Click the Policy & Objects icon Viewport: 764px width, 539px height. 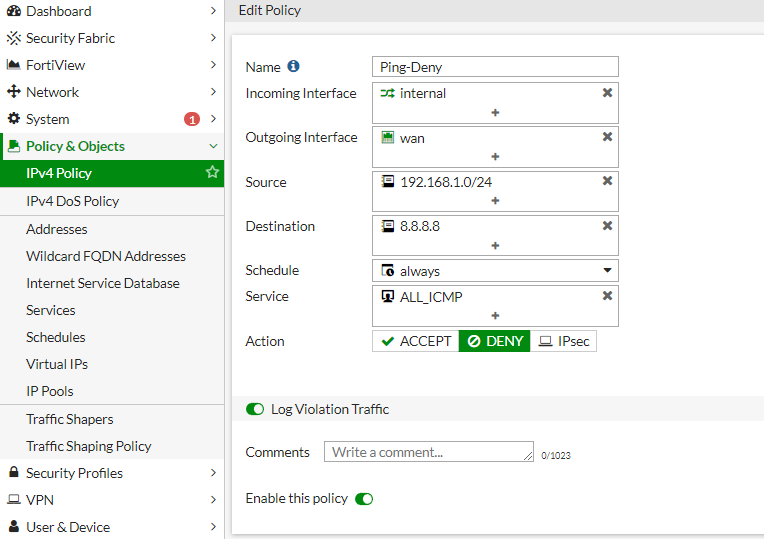pos(14,146)
